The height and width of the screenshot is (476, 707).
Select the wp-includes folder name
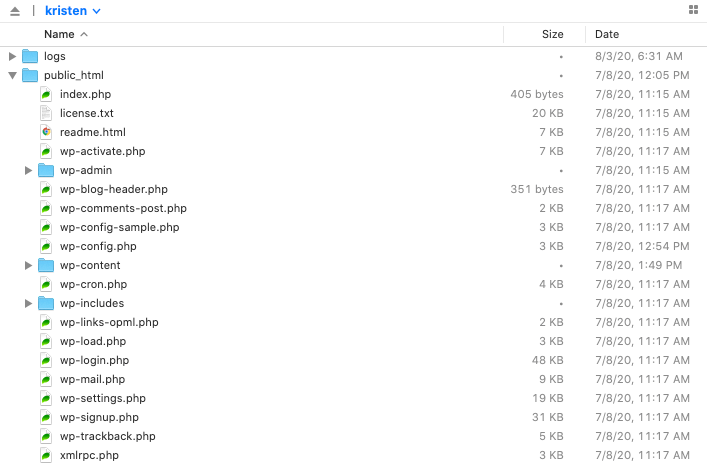click(x=92, y=303)
